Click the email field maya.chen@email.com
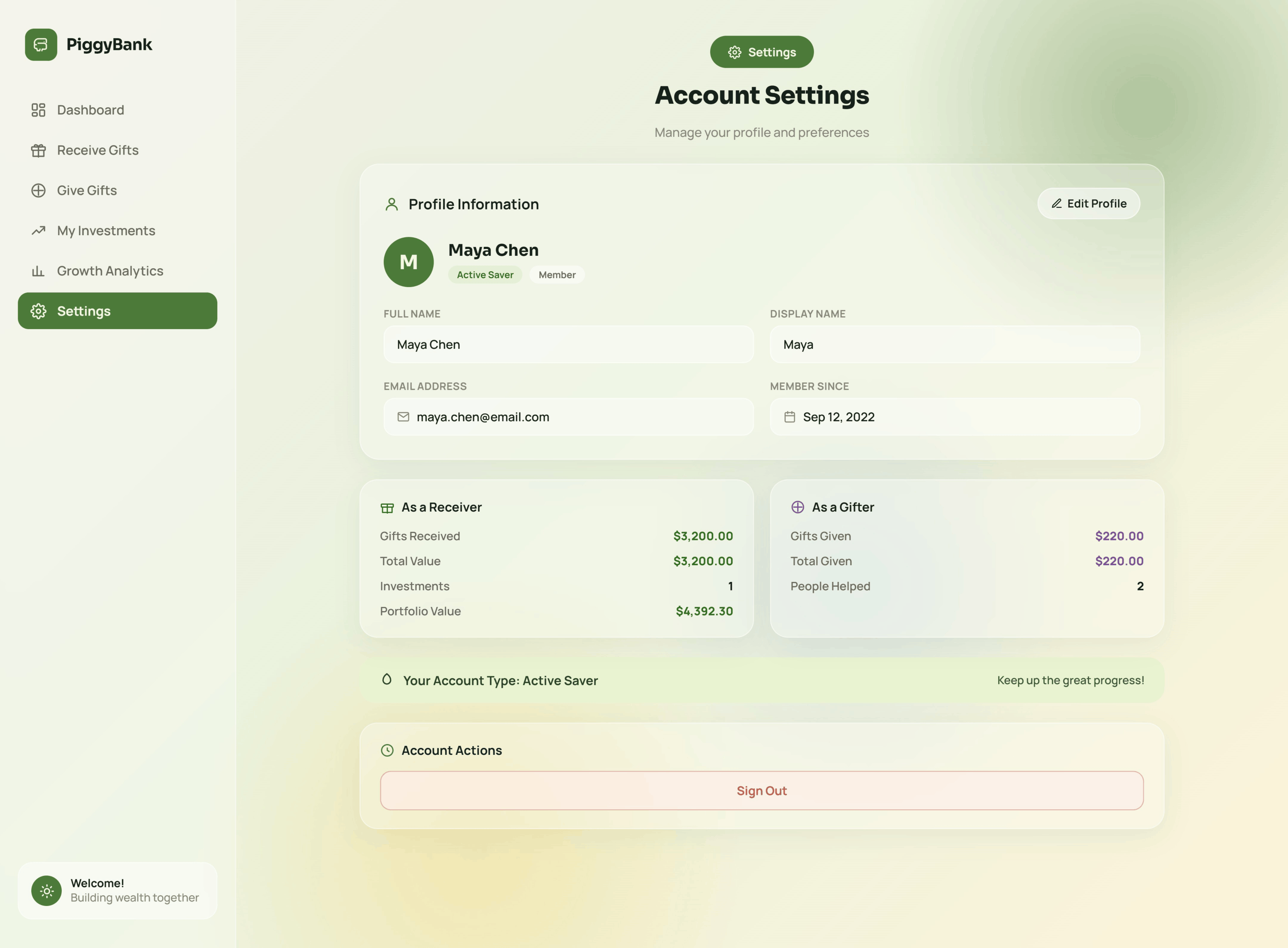 pos(569,417)
